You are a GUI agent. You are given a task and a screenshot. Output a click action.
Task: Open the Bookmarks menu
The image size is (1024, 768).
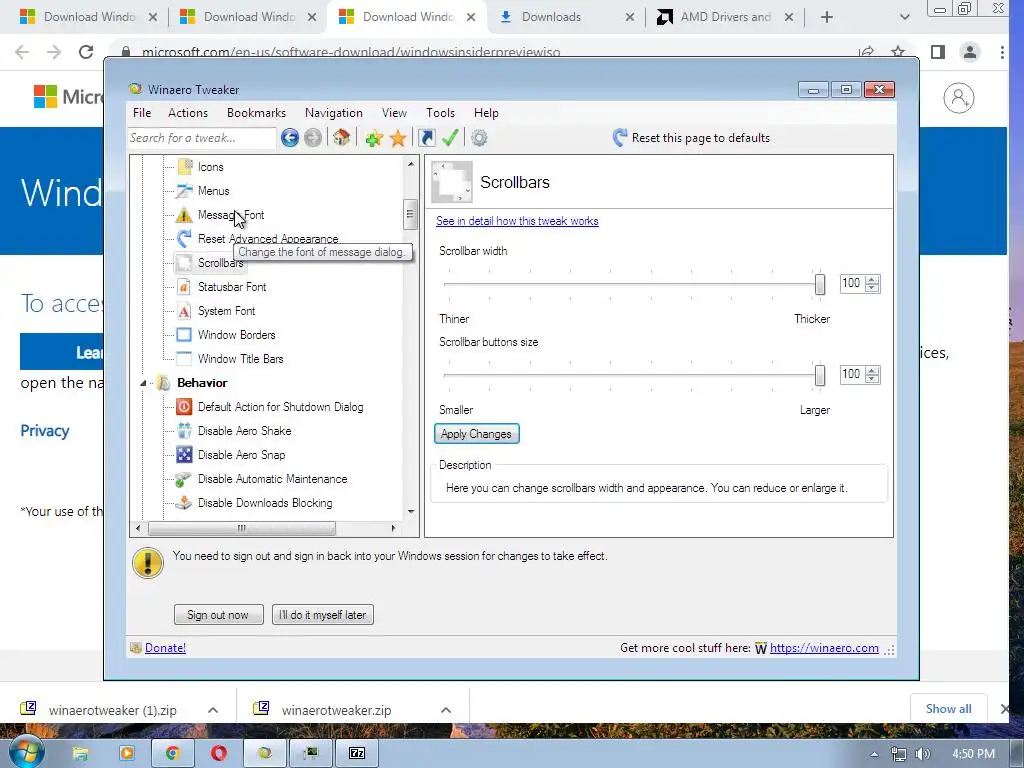256,113
